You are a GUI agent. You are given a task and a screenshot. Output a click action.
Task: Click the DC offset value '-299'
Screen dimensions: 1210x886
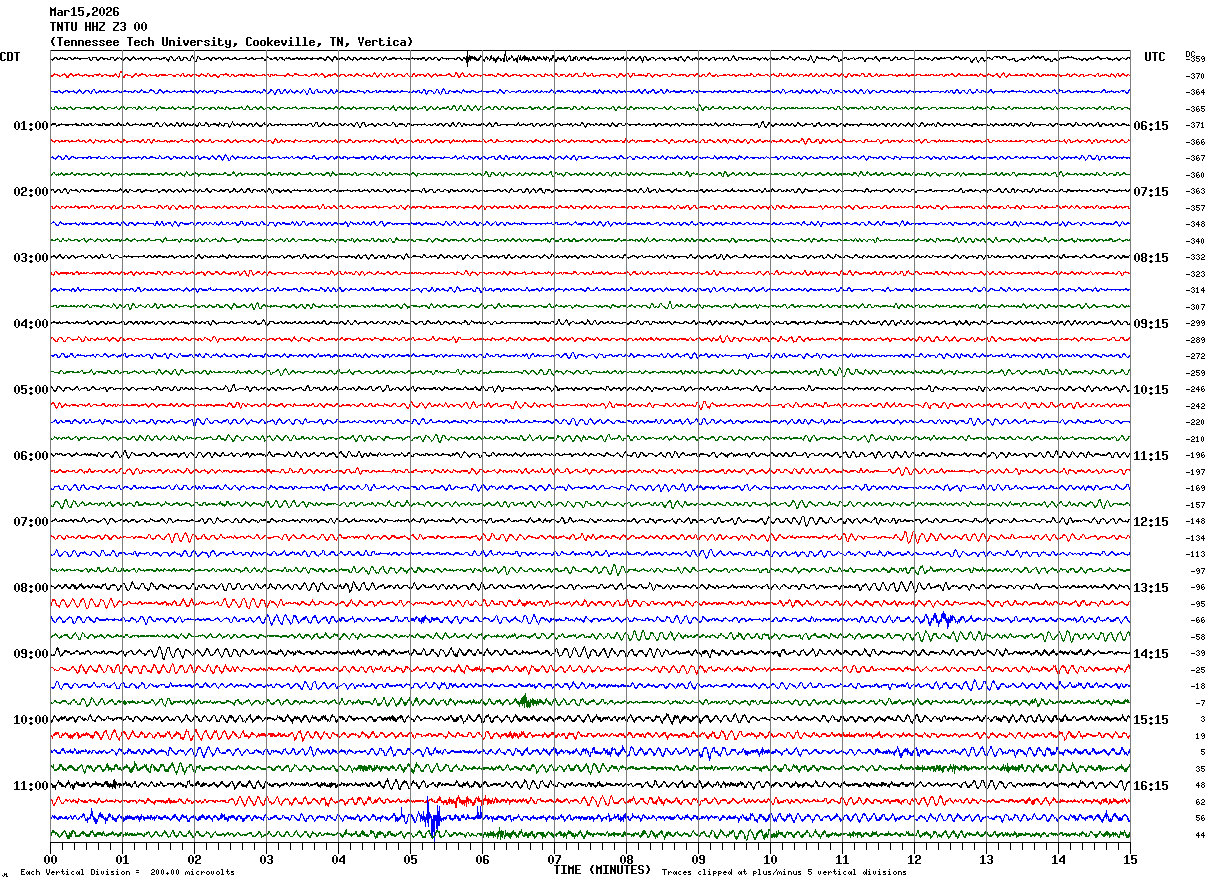point(1195,324)
